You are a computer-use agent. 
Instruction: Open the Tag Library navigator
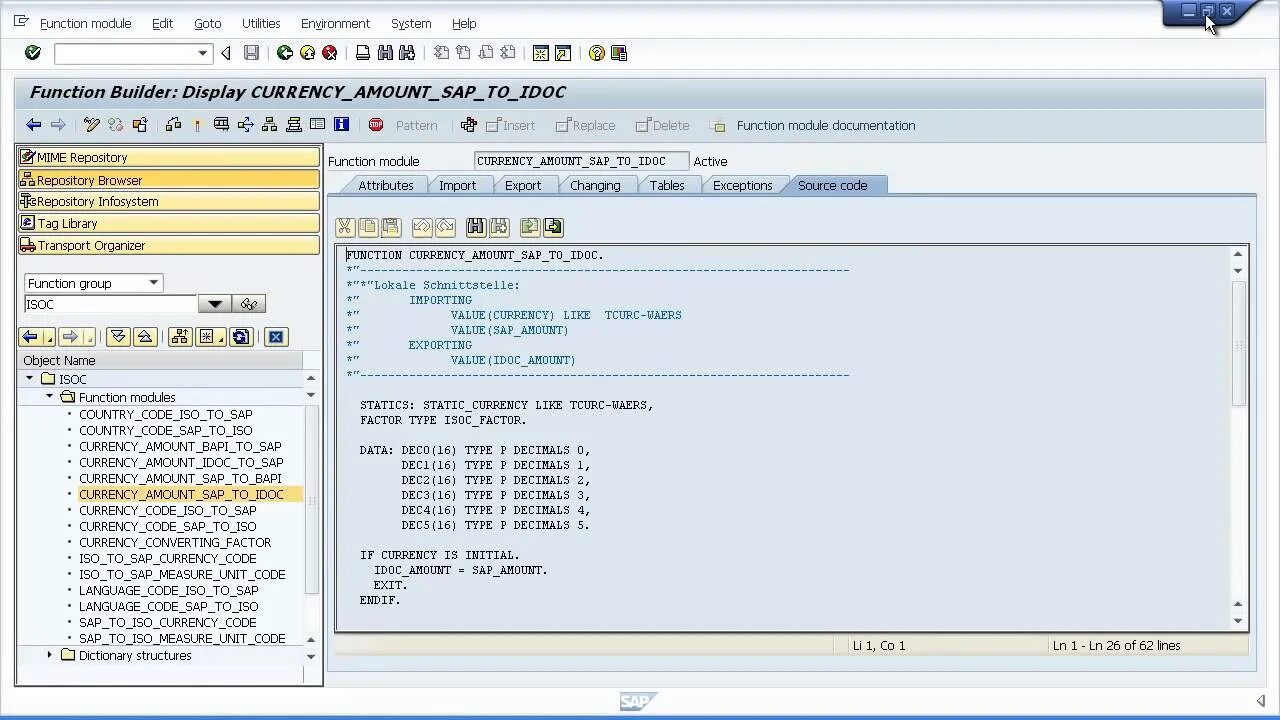[168, 223]
